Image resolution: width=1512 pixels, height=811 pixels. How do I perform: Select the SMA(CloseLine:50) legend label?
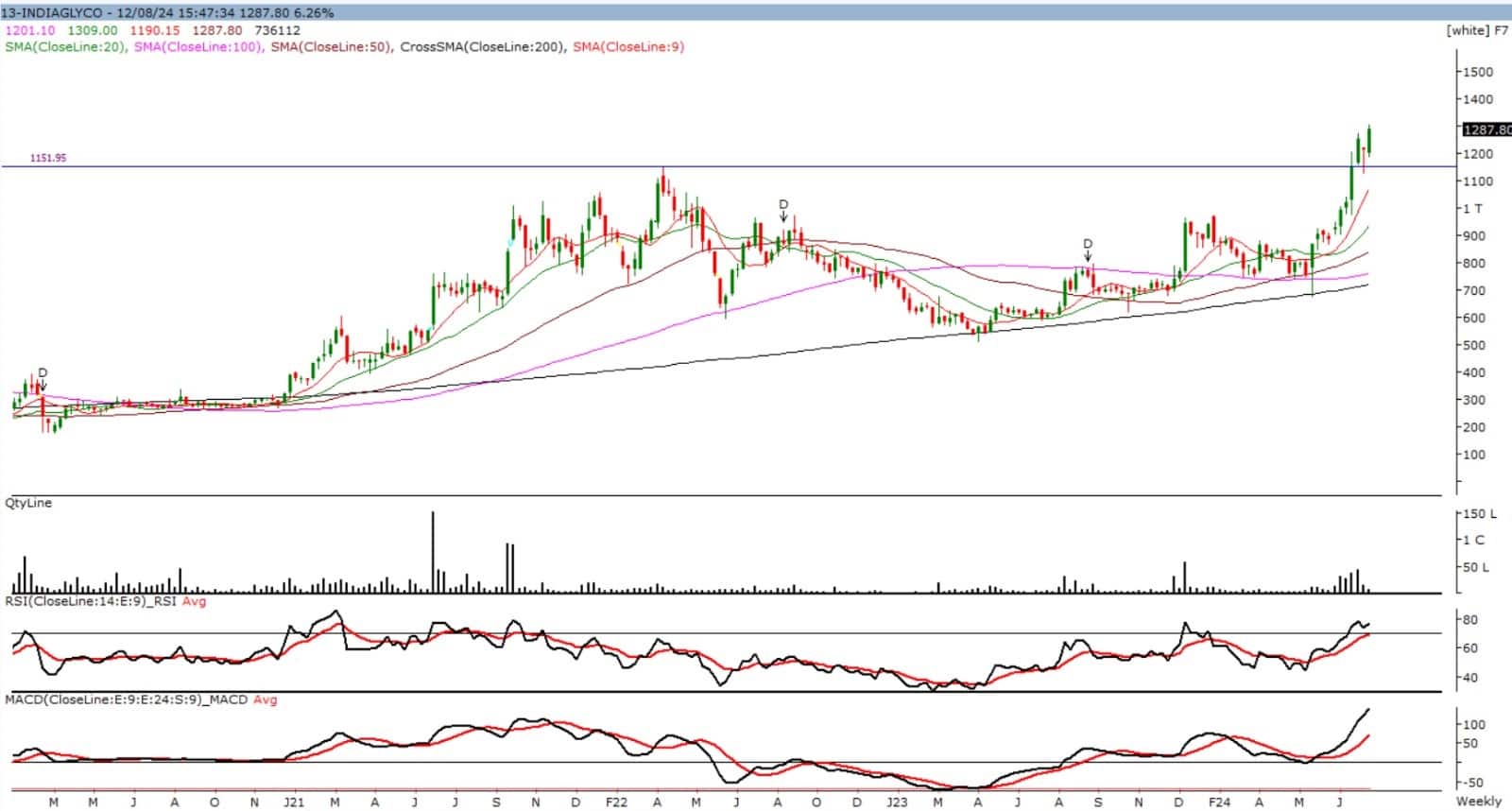pos(331,46)
